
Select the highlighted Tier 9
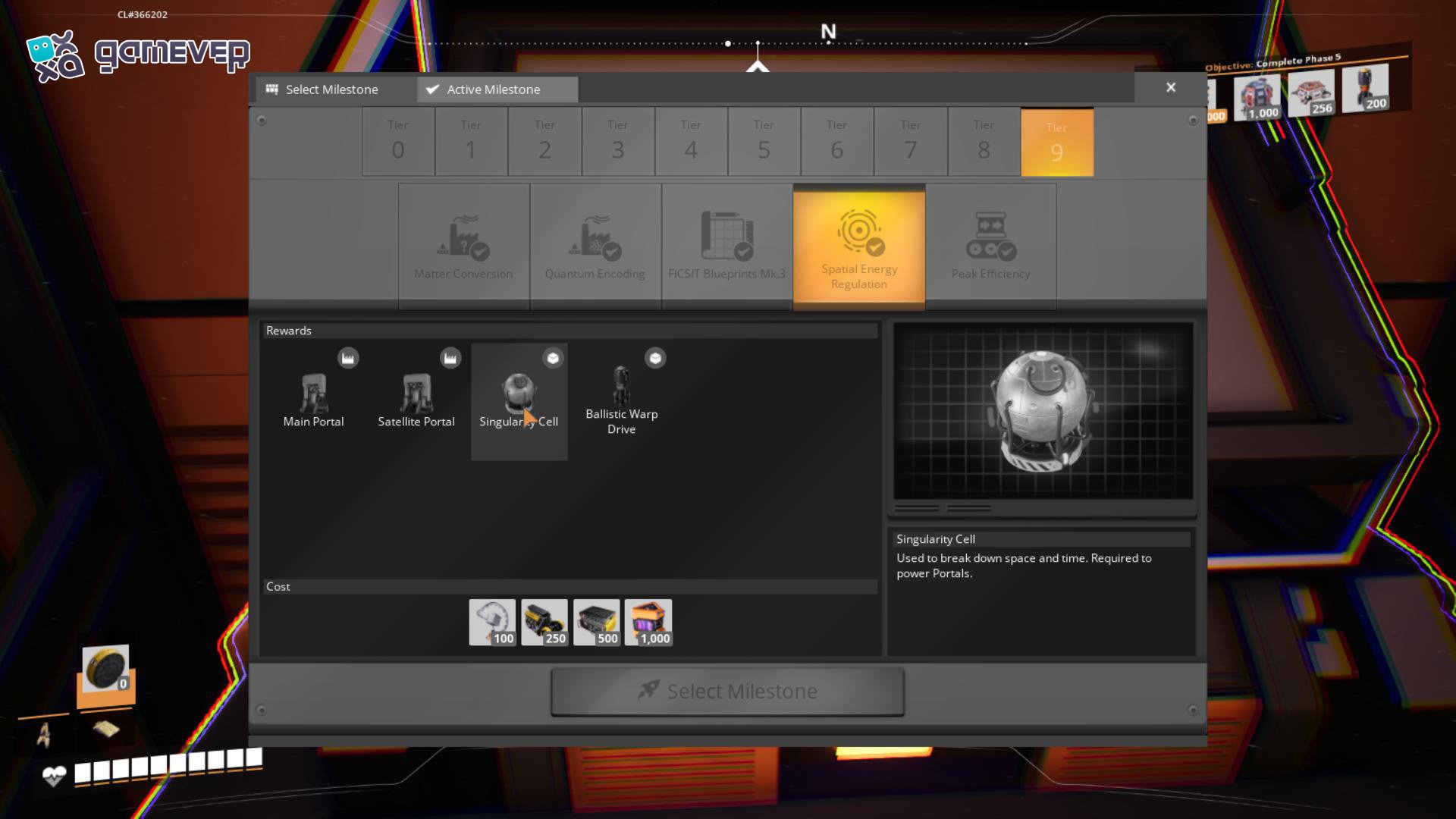click(x=1057, y=142)
